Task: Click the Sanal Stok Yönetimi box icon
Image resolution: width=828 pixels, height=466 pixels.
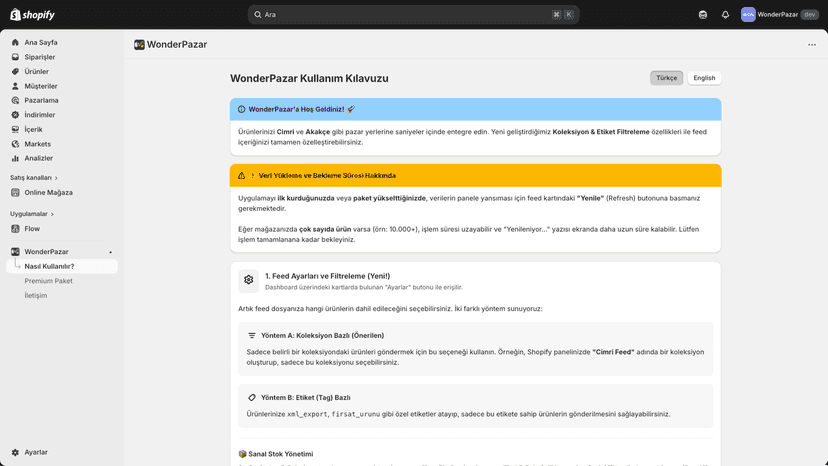Action: 242,454
